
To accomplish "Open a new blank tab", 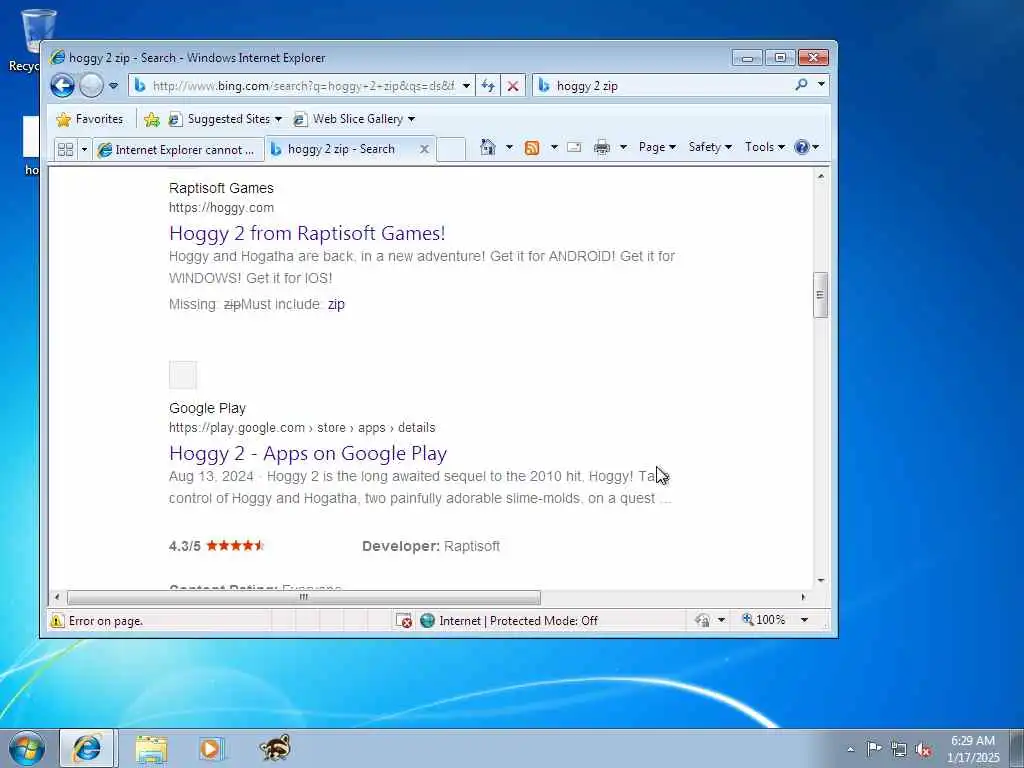I will [x=451, y=150].
